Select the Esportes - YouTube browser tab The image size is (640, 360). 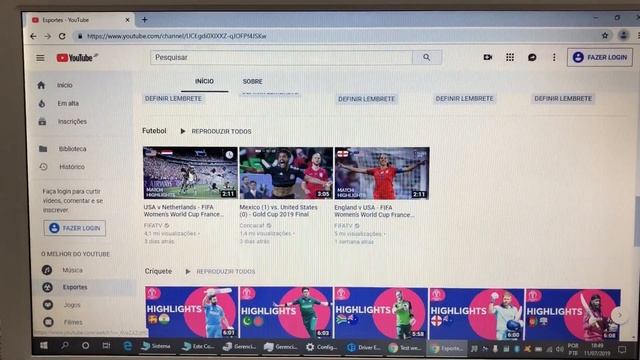point(80,20)
